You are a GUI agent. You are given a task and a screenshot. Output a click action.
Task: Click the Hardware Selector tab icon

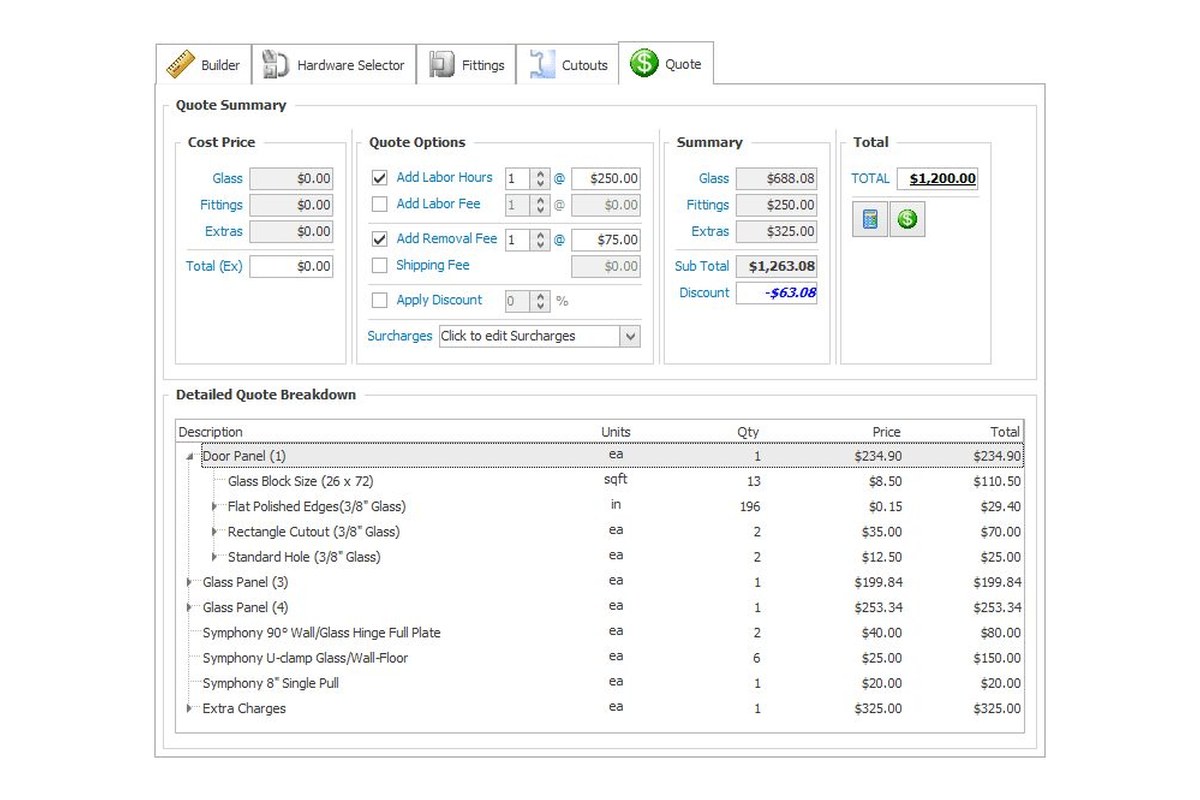pyautogui.click(x=275, y=65)
